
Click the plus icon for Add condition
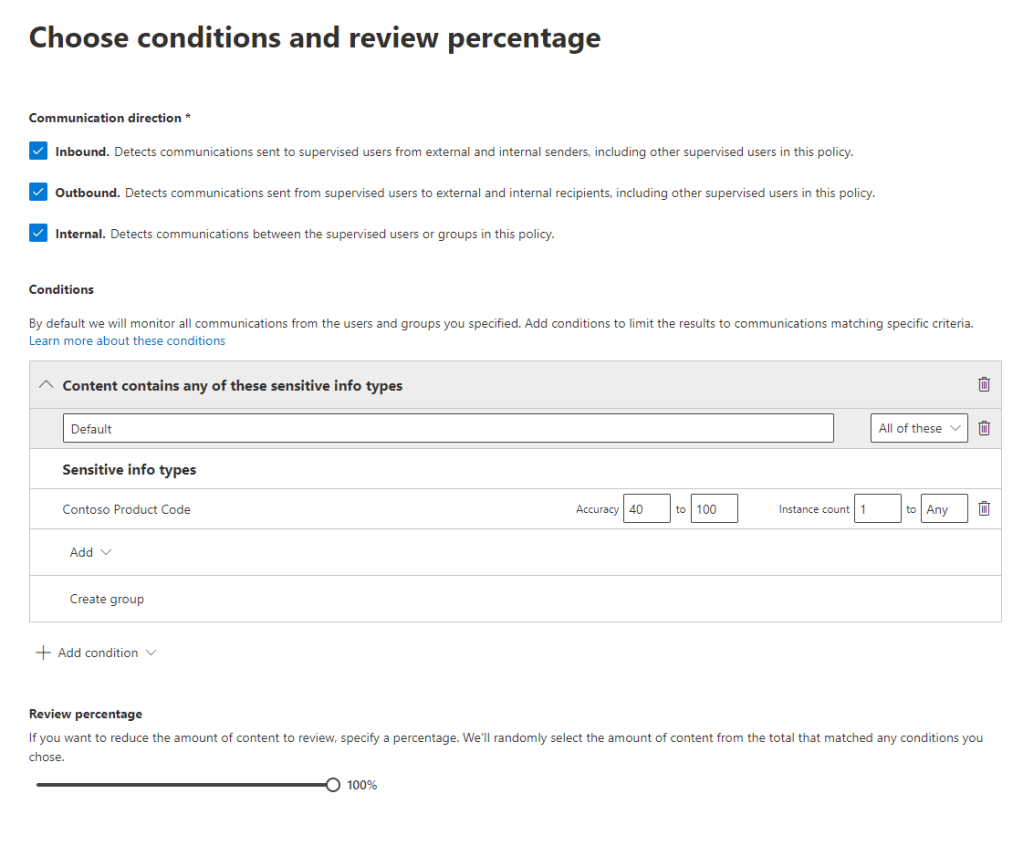[x=42, y=653]
